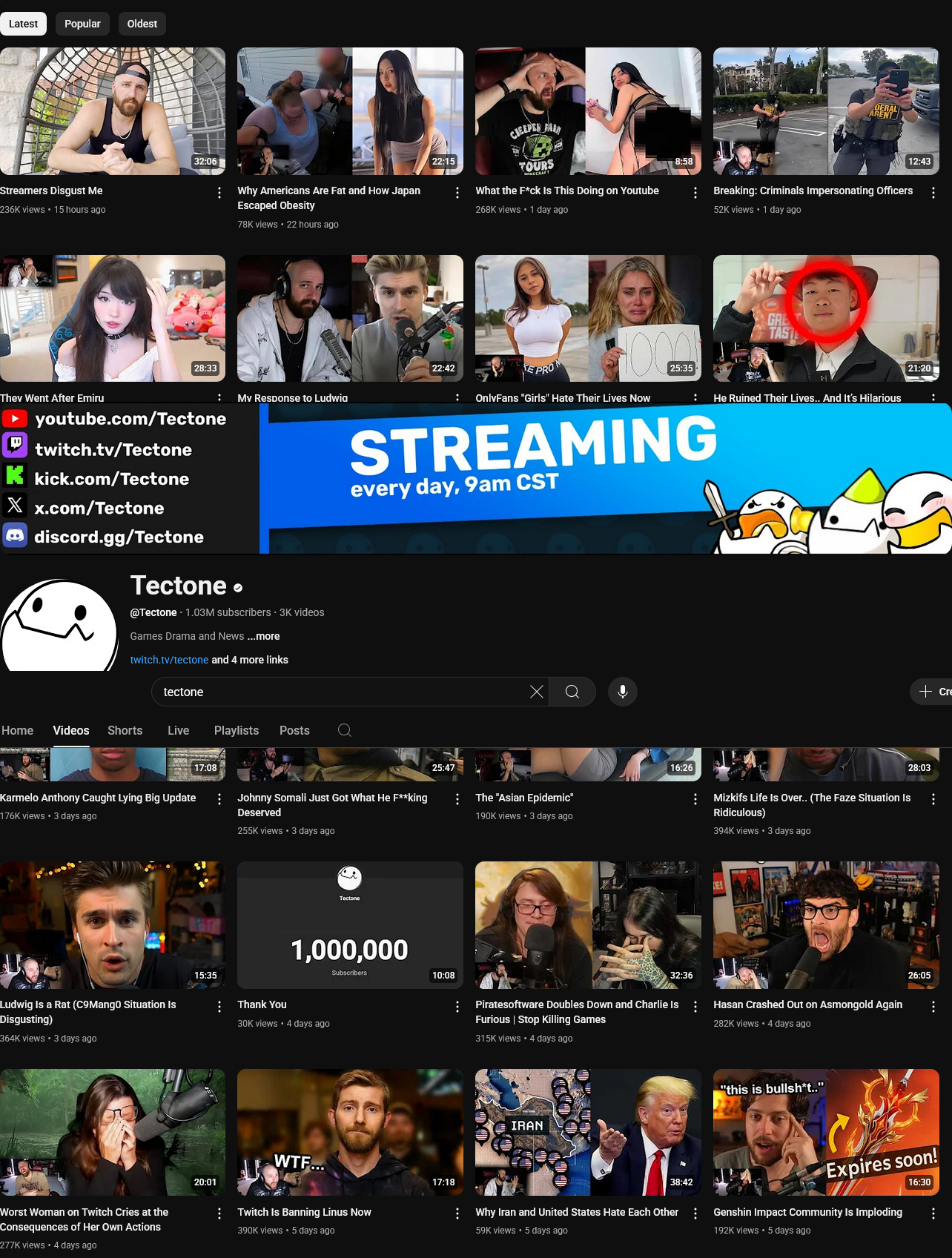Select the Latest sort chip
The image size is (952, 1258).
(23, 24)
